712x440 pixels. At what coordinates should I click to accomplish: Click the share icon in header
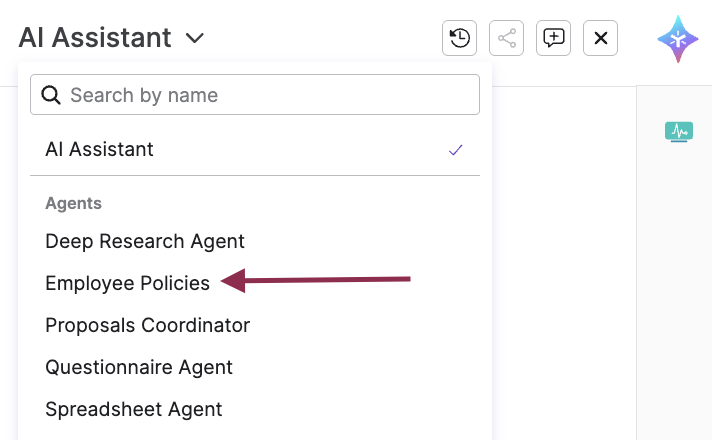point(507,39)
